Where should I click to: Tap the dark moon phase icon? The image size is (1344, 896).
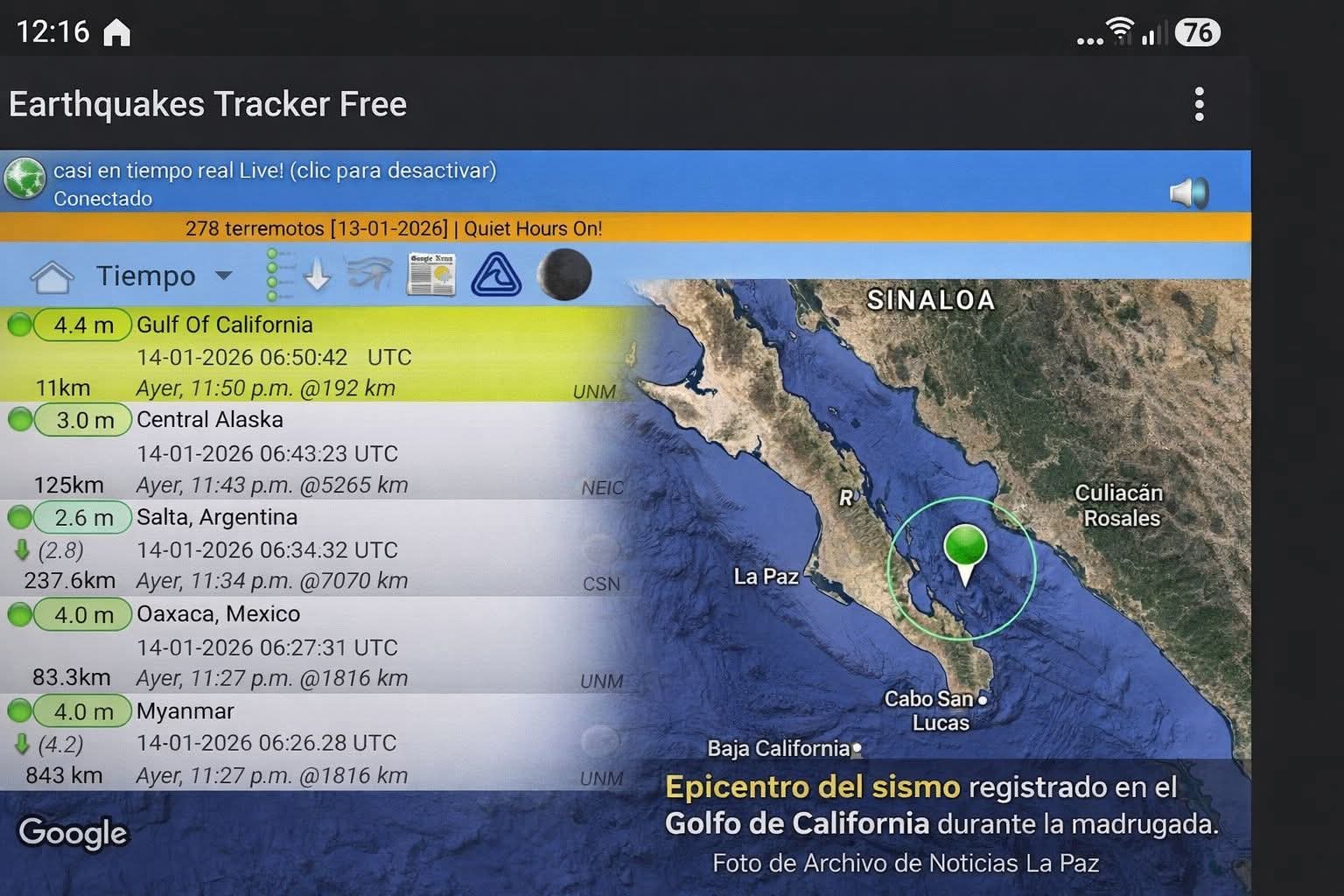[x=564, y=275]
